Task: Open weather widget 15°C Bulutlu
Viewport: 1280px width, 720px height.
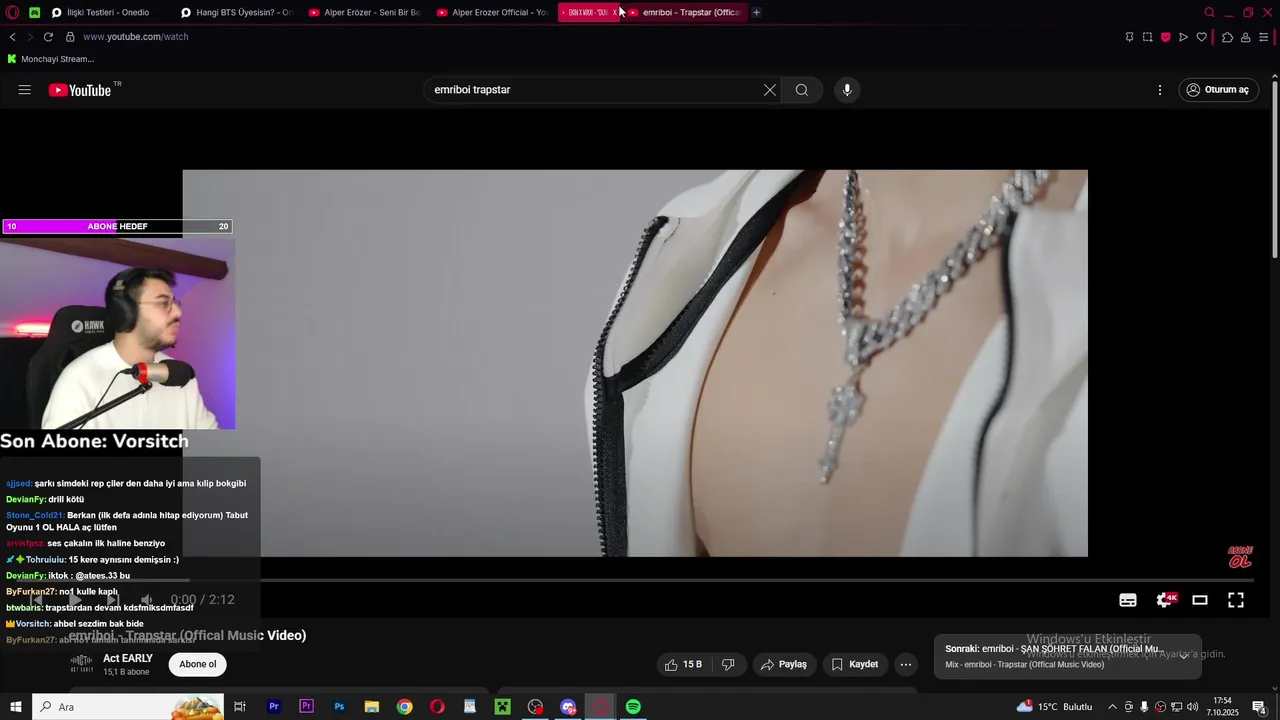Action: click(x=1055, y=707)
